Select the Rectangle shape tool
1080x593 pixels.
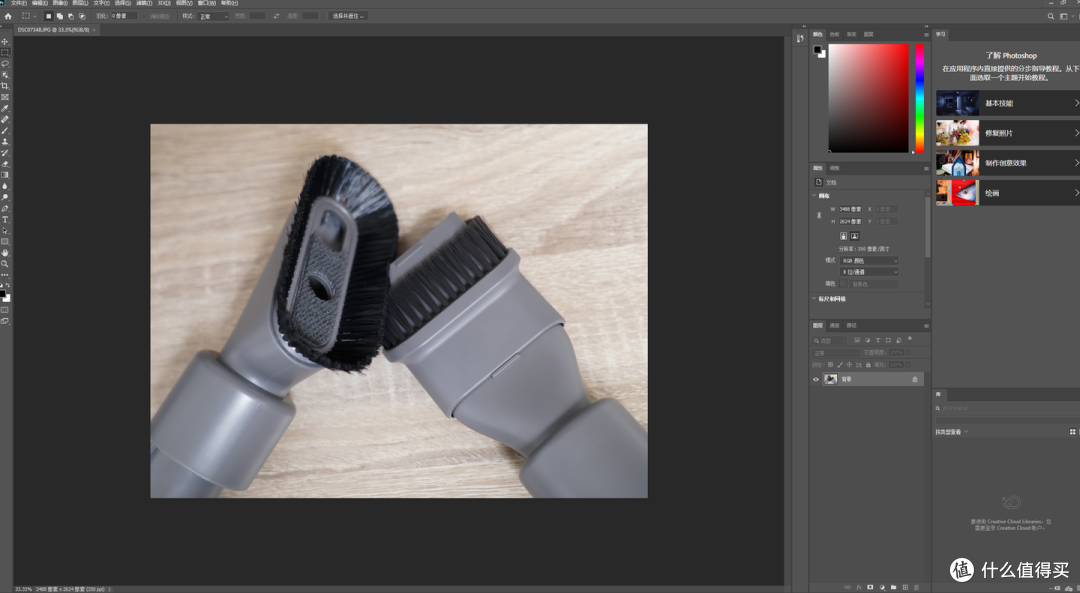pyautogui.click(x=5, y=241)
